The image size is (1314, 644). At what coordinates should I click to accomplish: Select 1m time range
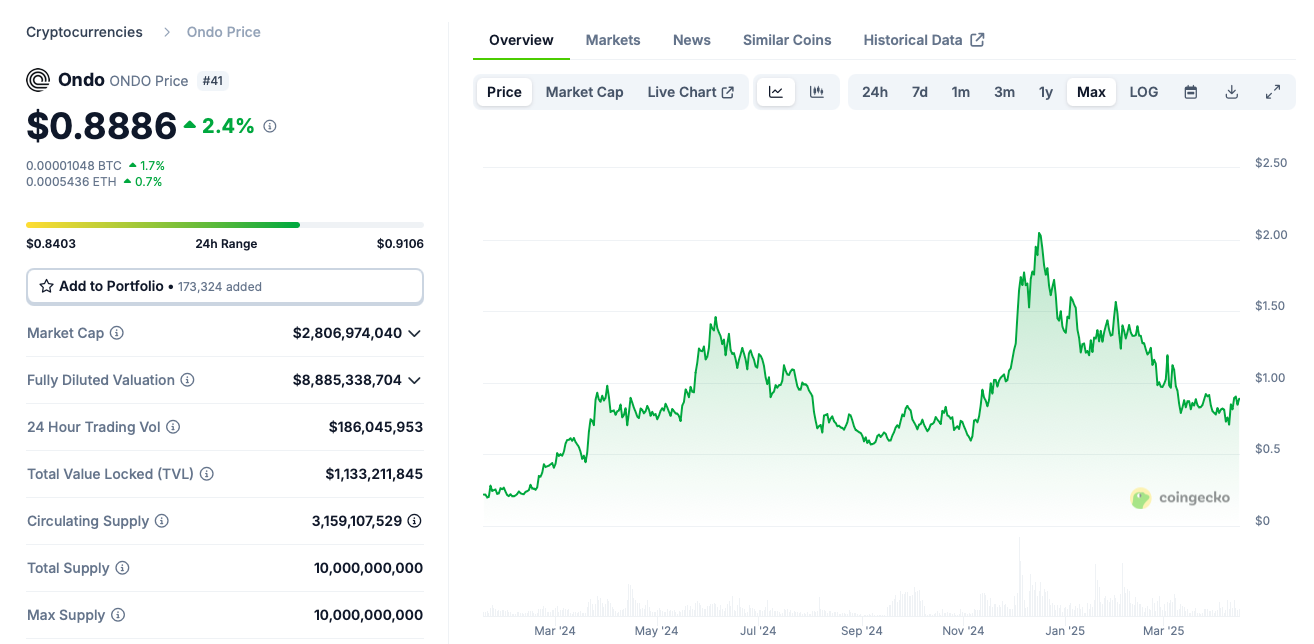click(x=961, y=92)
